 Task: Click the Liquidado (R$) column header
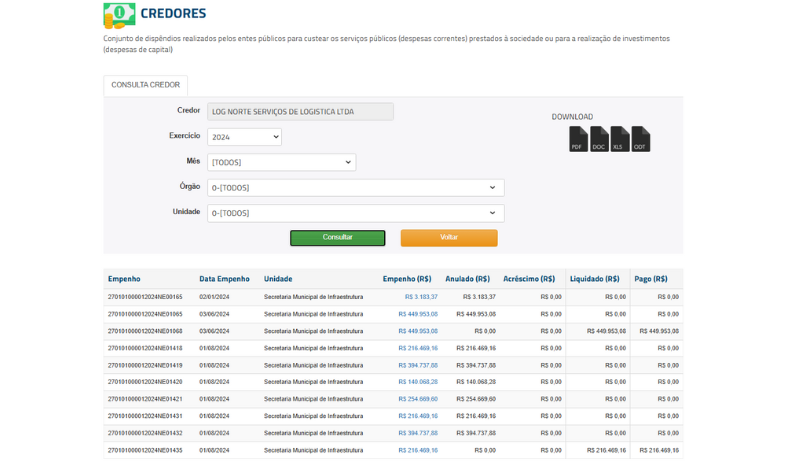point(594,279)
